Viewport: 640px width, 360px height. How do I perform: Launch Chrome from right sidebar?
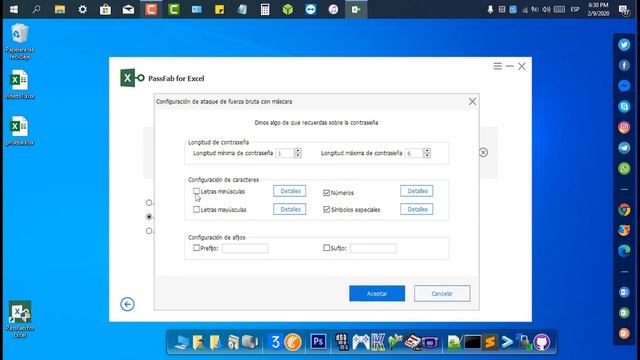tap(624, 210)
